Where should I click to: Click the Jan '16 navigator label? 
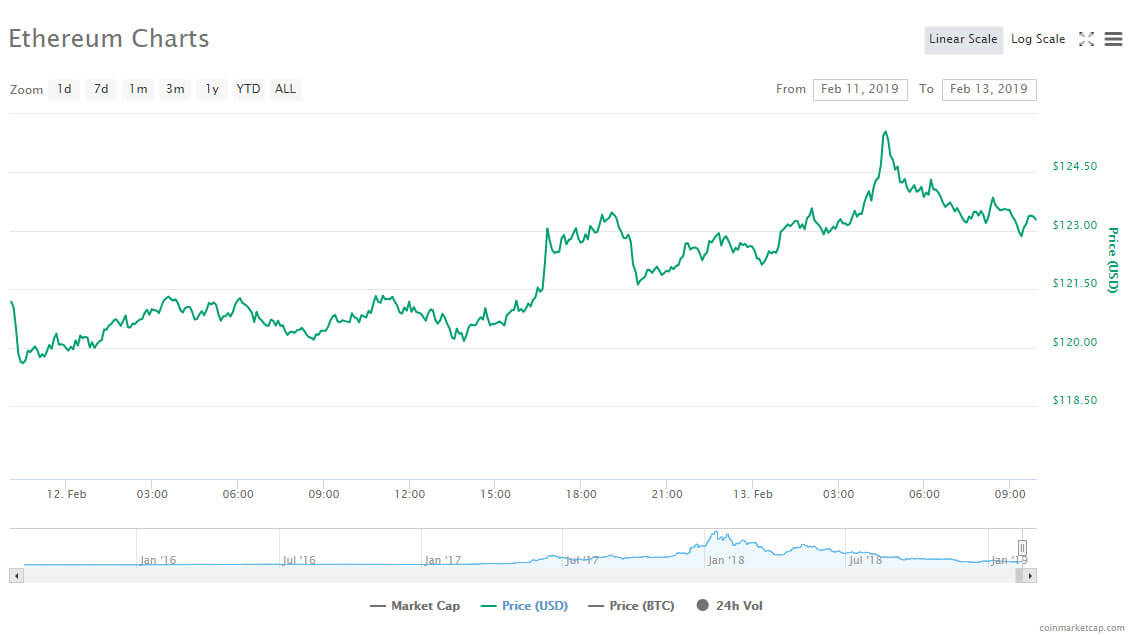(158, 561)
